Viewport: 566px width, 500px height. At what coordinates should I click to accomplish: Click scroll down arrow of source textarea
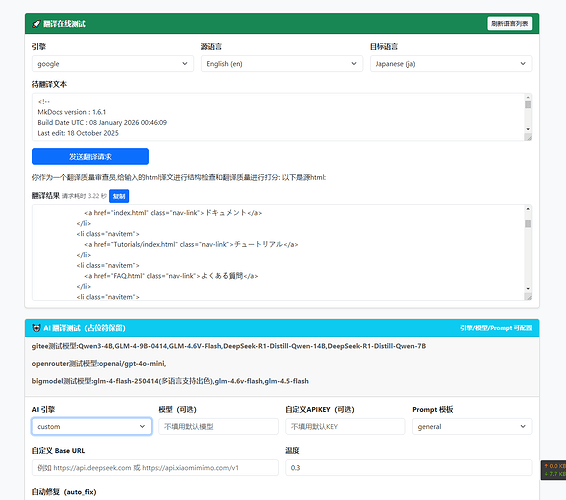tap(528, 129)
